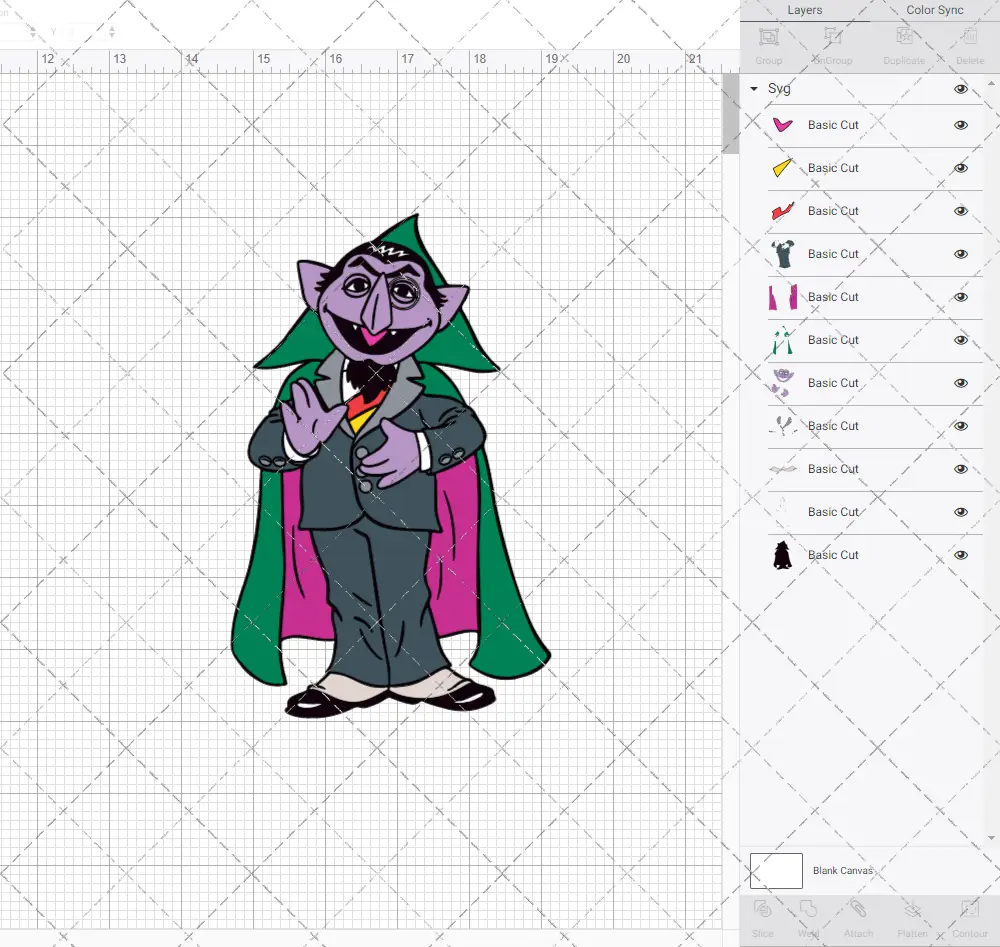This screenshot has height=947, width=1000.
Task: Select the purple face layer thumbnail
Action: point(783,383)
